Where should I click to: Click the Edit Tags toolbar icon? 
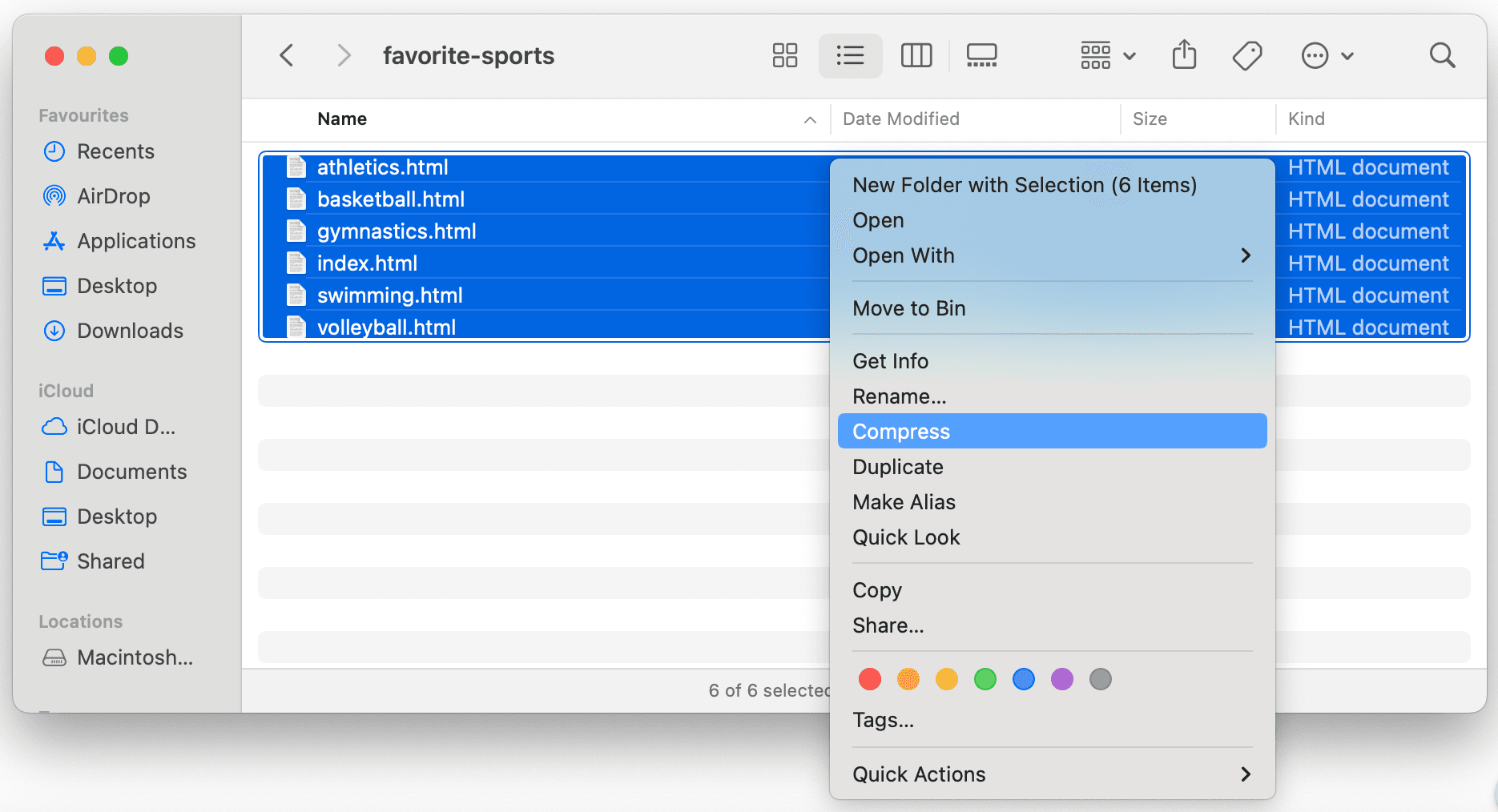(1247, 55)
